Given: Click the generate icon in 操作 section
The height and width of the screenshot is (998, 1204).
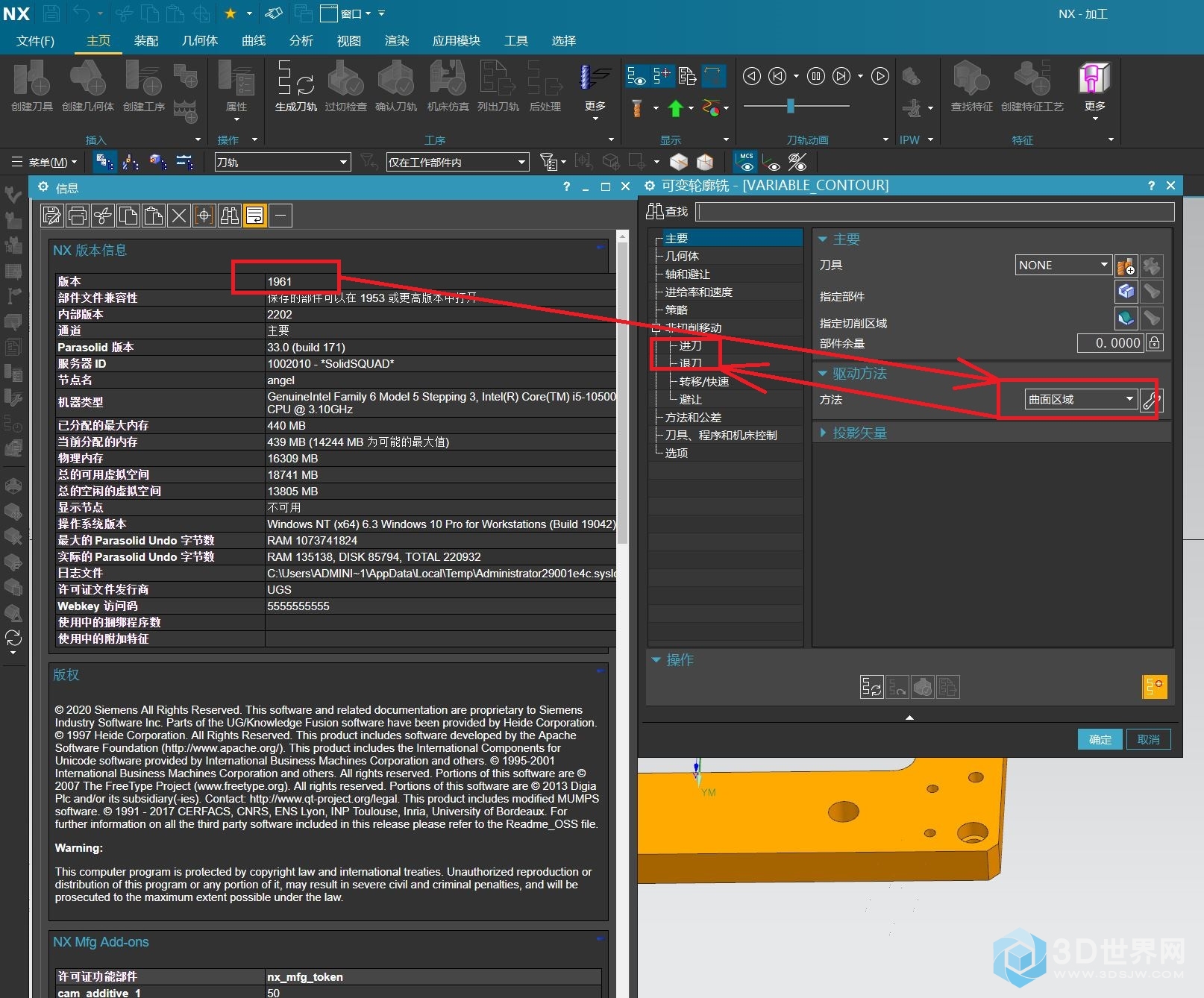Looking at the screenshot, I should pos(871,687).
